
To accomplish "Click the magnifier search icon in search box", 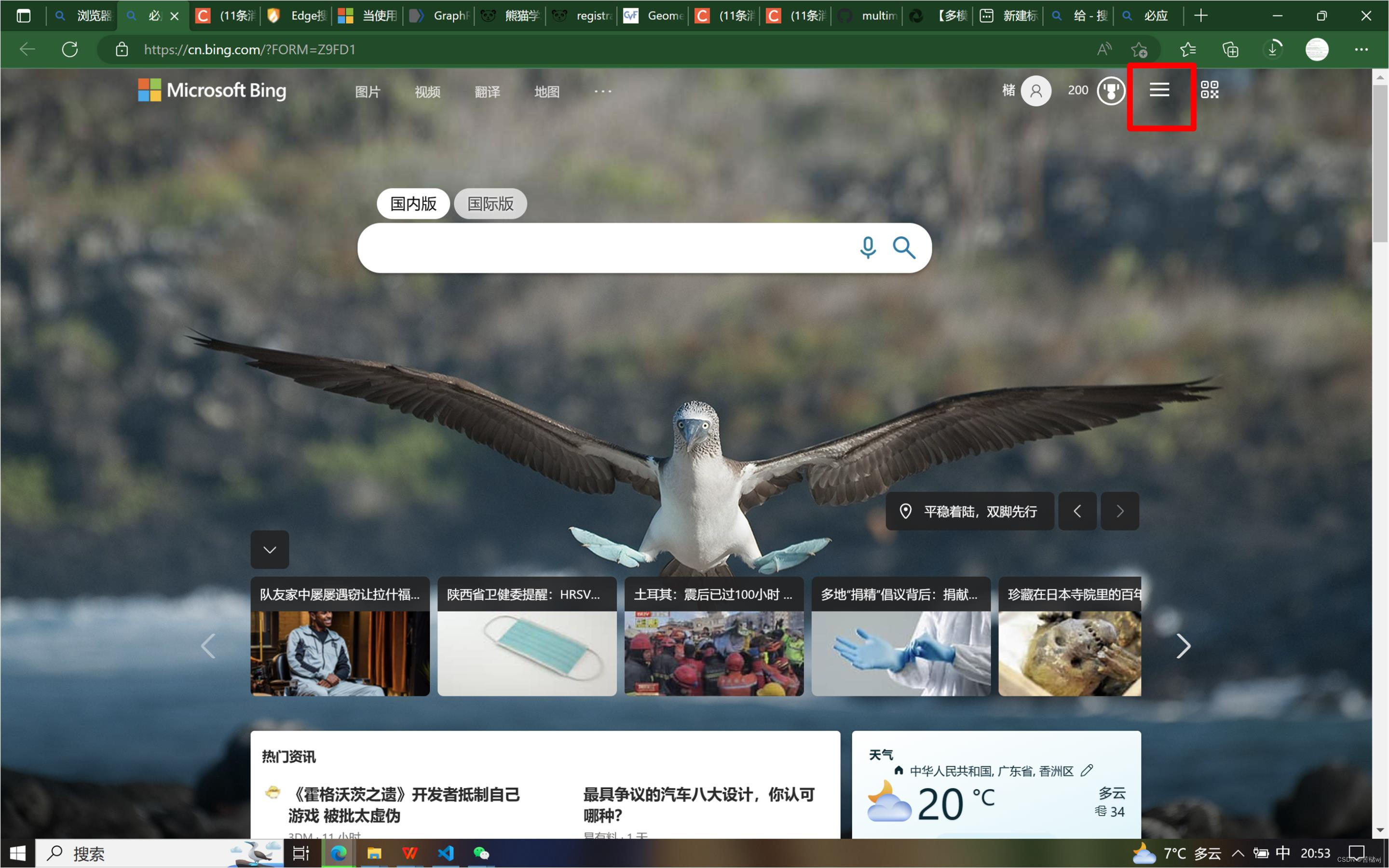I will 903,247.
